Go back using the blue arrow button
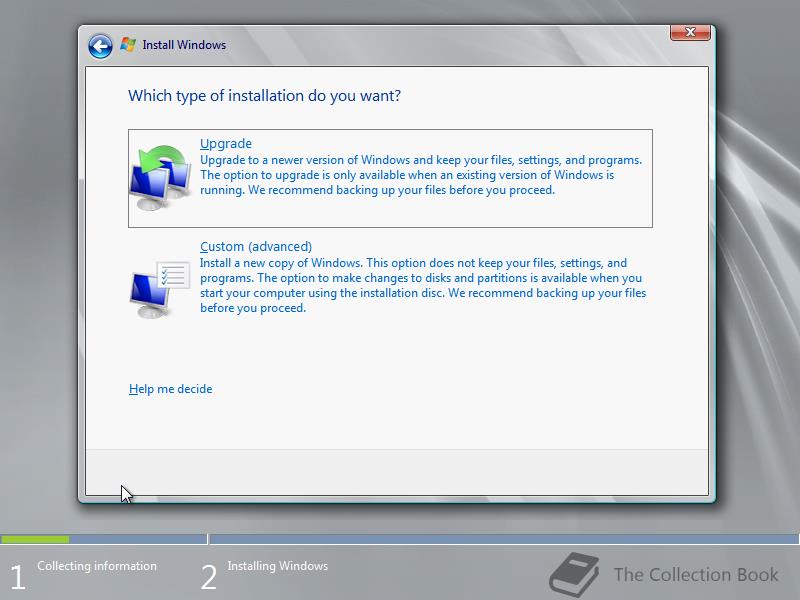The height and width of the screenshot is (600, 800). [100, 46]
